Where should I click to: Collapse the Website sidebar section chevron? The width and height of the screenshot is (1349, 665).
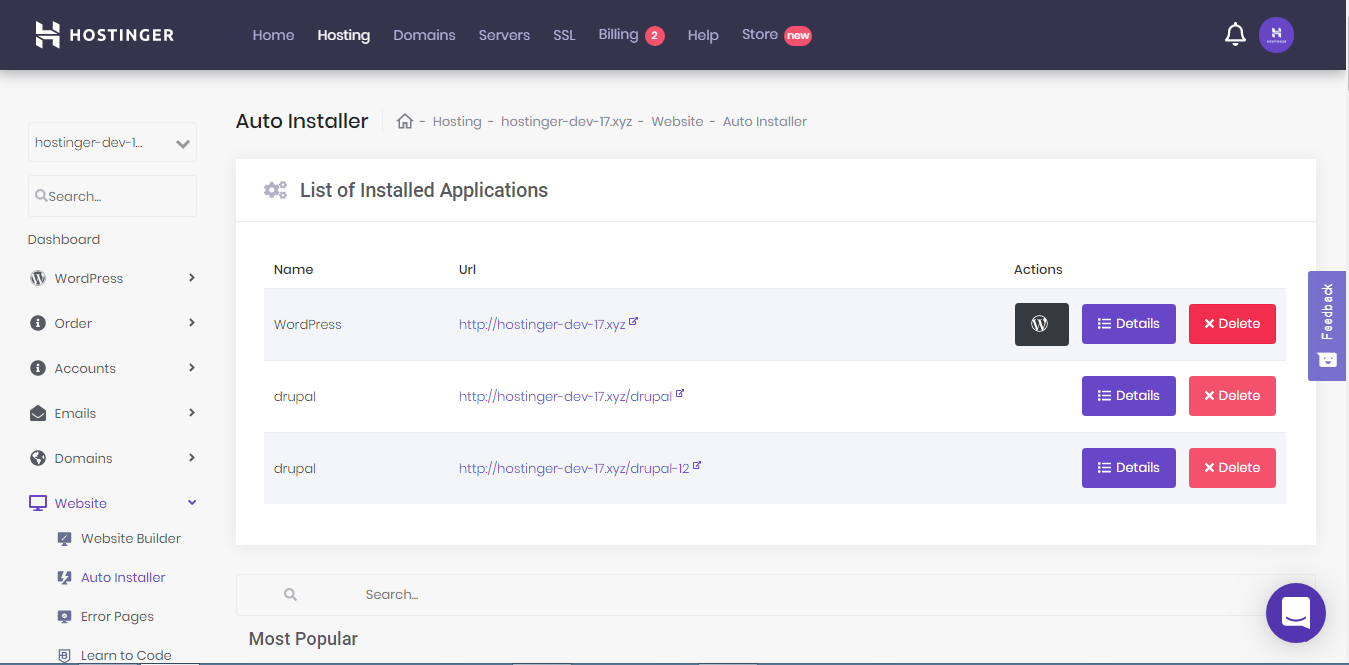click(192, 503)
